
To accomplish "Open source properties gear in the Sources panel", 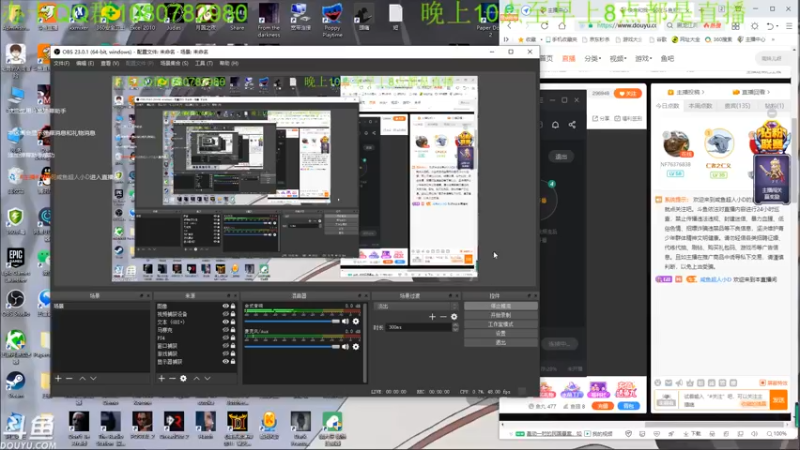I will coord(183,379).
